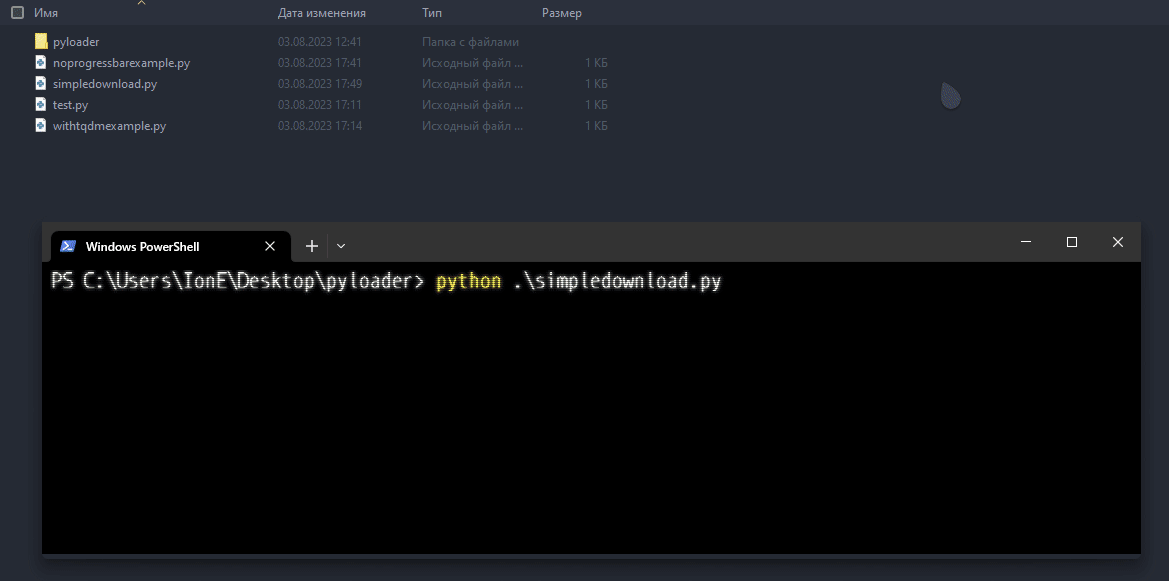This screenshot has width=1169, height=581.
Task: Click the Тип column header
Action: [x=431, y=13]
